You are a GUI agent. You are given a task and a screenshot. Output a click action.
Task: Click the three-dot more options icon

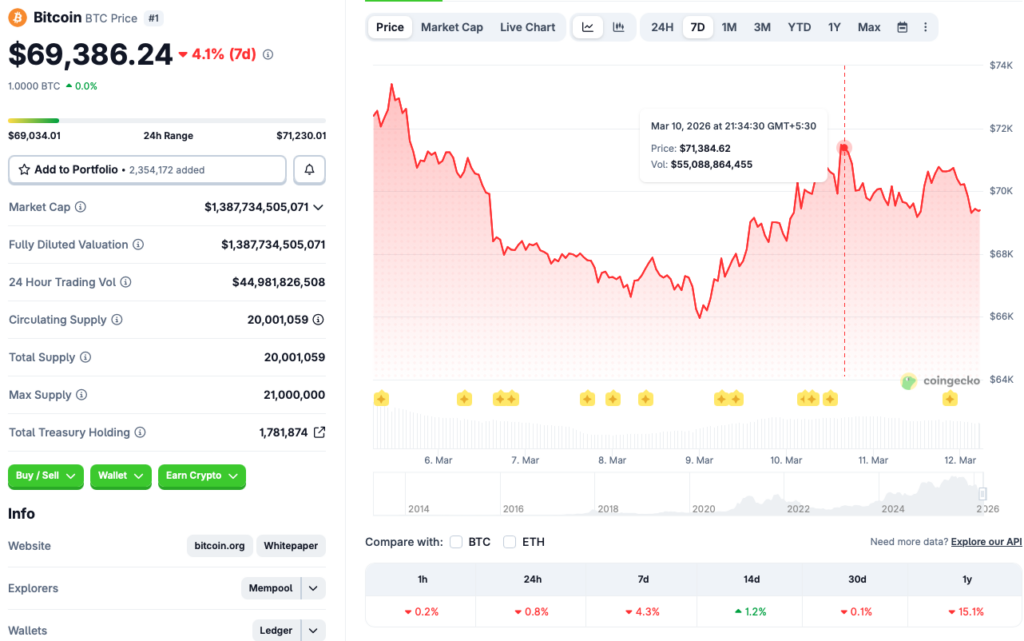926,27
